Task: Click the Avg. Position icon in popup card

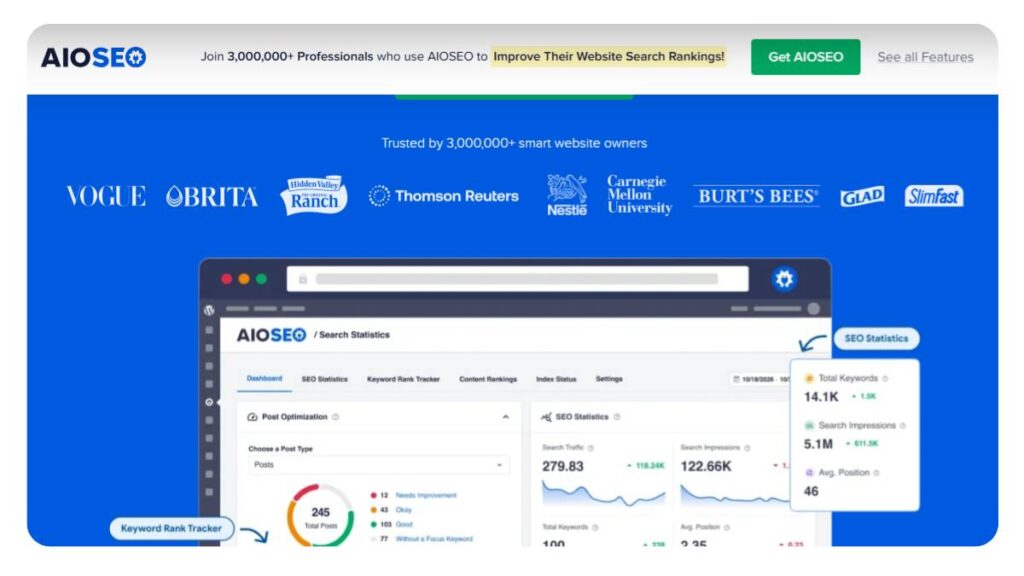Action: [x=809, y=472]
